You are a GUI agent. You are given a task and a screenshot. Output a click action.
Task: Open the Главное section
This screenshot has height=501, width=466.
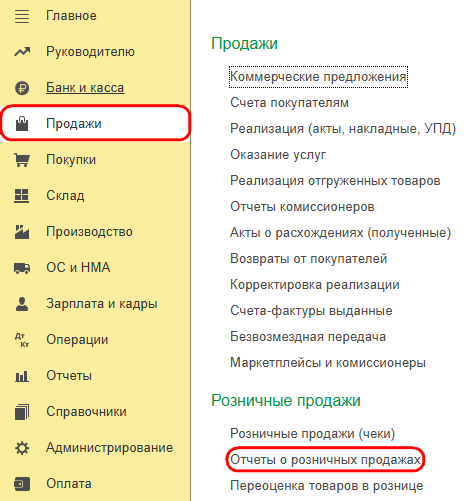click(71, 16)
